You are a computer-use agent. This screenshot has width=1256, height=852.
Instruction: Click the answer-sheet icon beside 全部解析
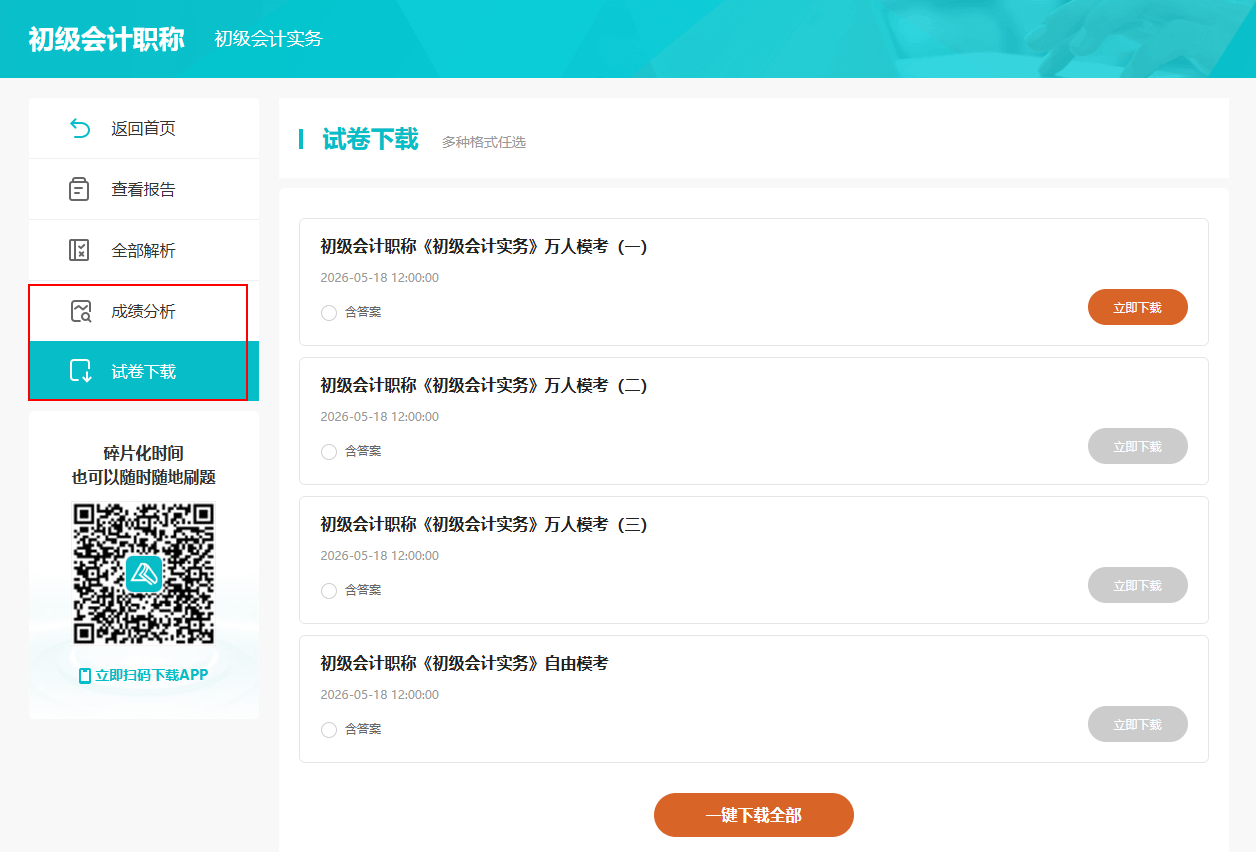[x=80, y=250]
